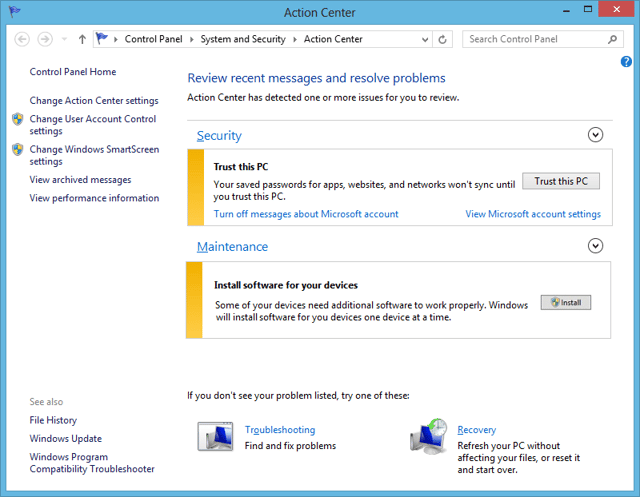Turn off messages about Microsoft account
The image size is (640, 497).
coord(306,214)
